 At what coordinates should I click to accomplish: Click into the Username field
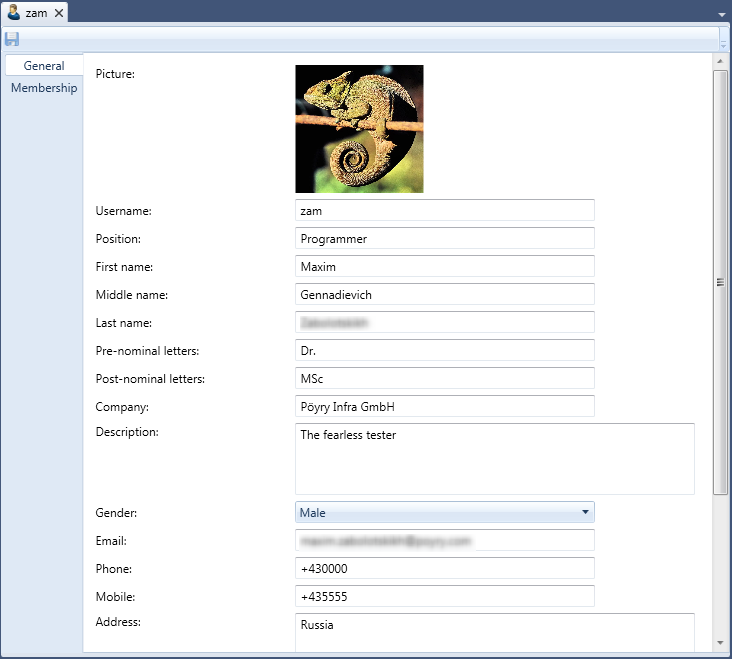445,211
